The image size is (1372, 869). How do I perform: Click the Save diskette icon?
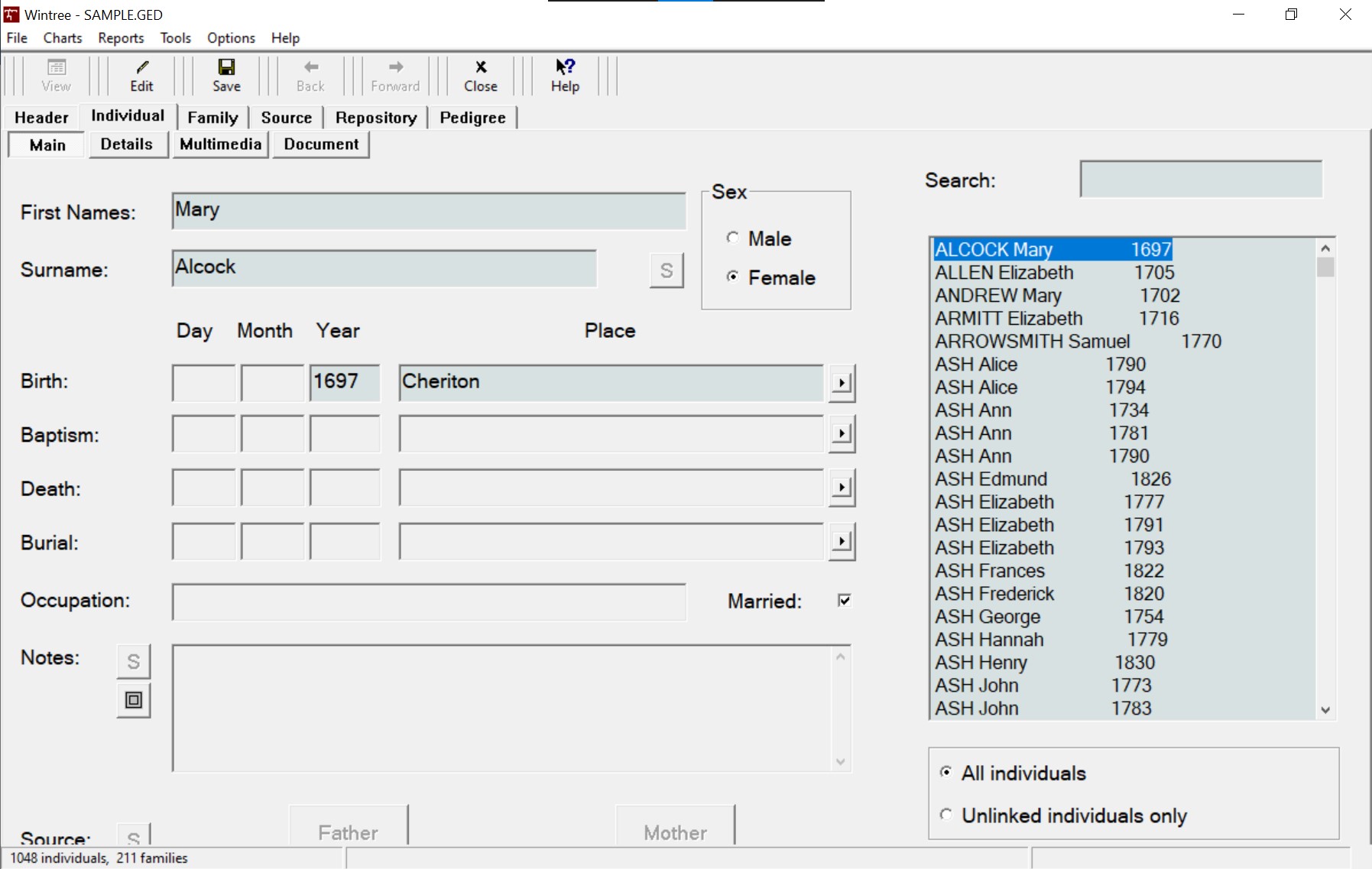pyautogui.click(x=225, y=75)
